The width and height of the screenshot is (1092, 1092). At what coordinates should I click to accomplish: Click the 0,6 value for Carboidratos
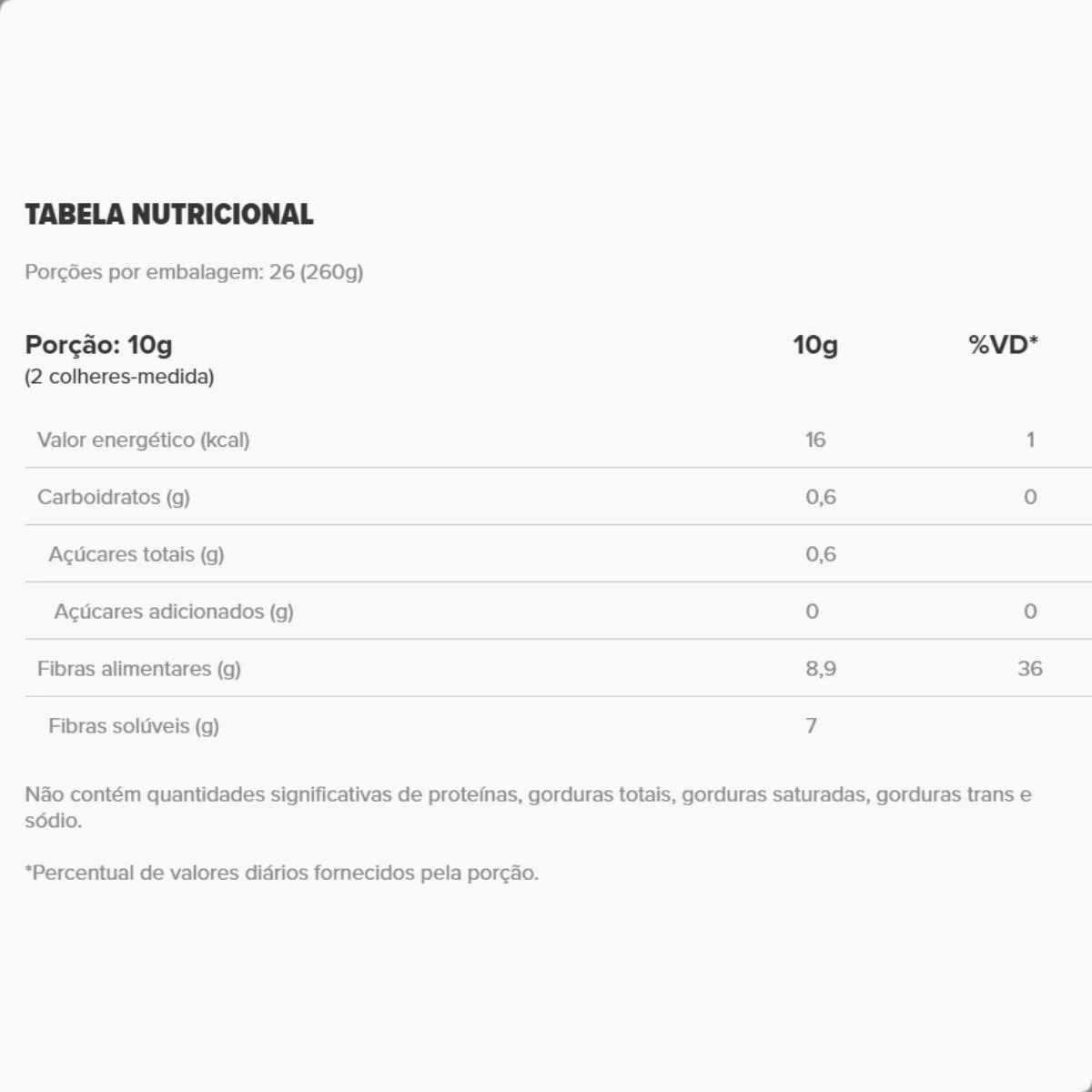pos(820,498)
